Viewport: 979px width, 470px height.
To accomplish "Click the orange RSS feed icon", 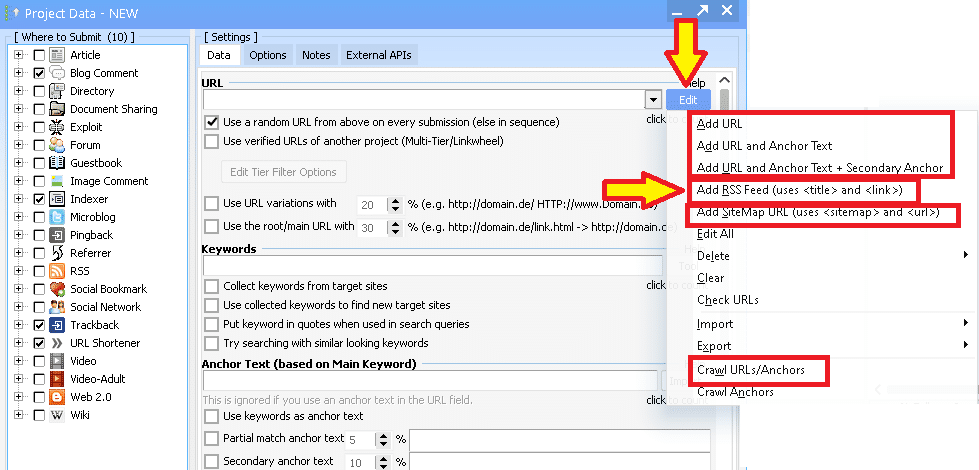I will (x=57, y=272).
